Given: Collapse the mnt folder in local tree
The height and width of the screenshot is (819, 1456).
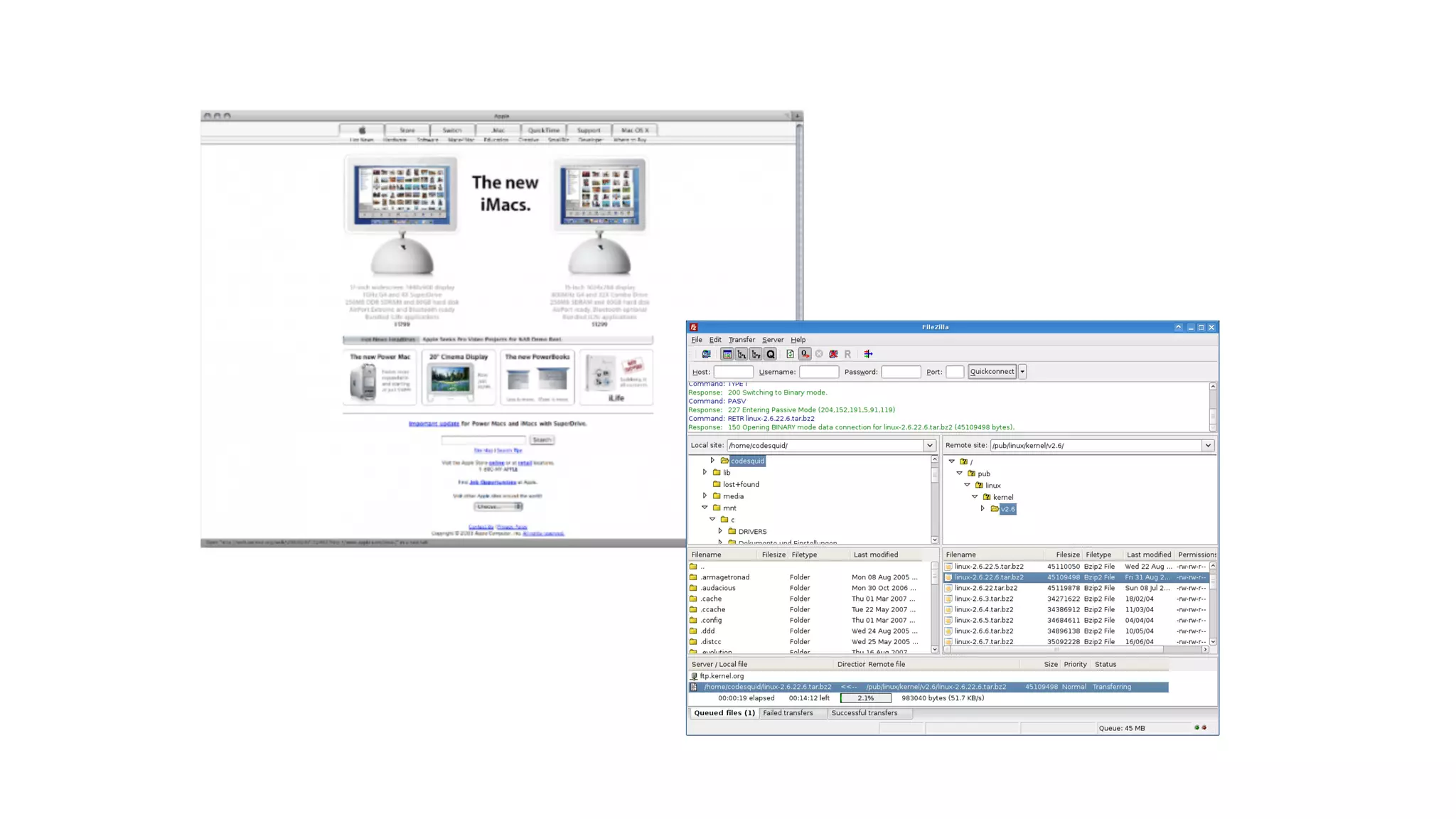Looking at the screenshot, I should tap(705, 508).
